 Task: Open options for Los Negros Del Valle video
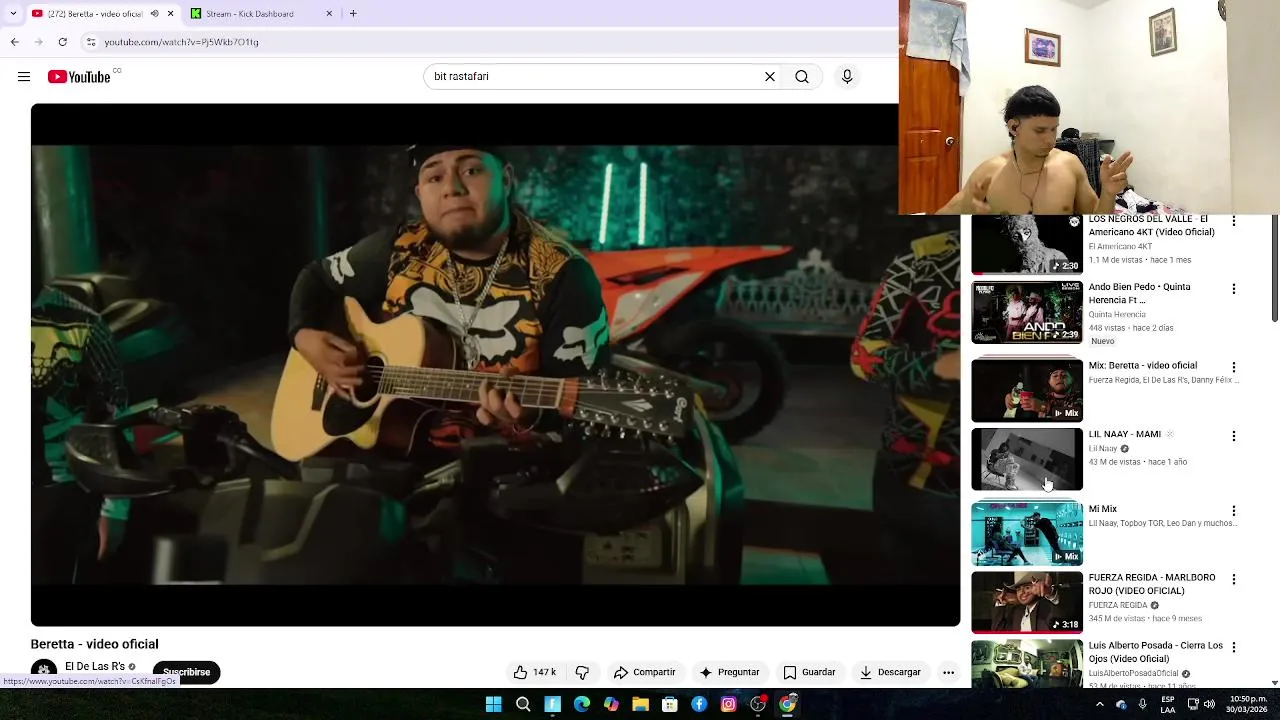pos(1233,221)
